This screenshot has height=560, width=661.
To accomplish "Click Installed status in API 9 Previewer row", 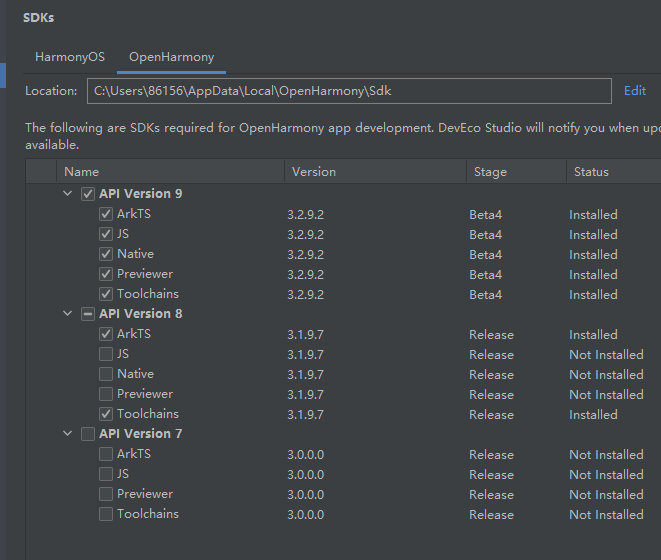I will [593, 275].
